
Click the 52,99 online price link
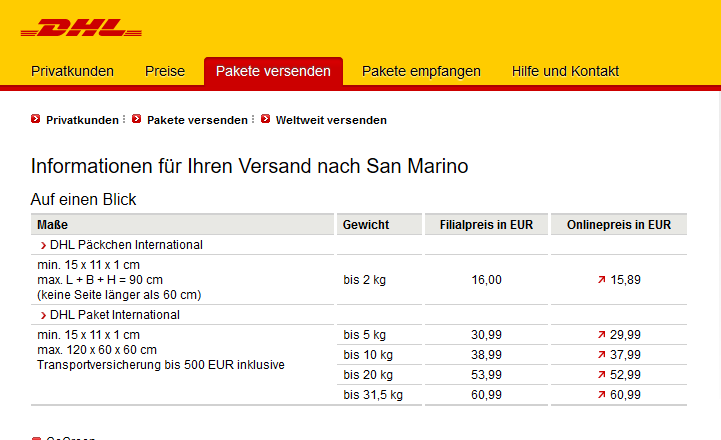[625, 375]
